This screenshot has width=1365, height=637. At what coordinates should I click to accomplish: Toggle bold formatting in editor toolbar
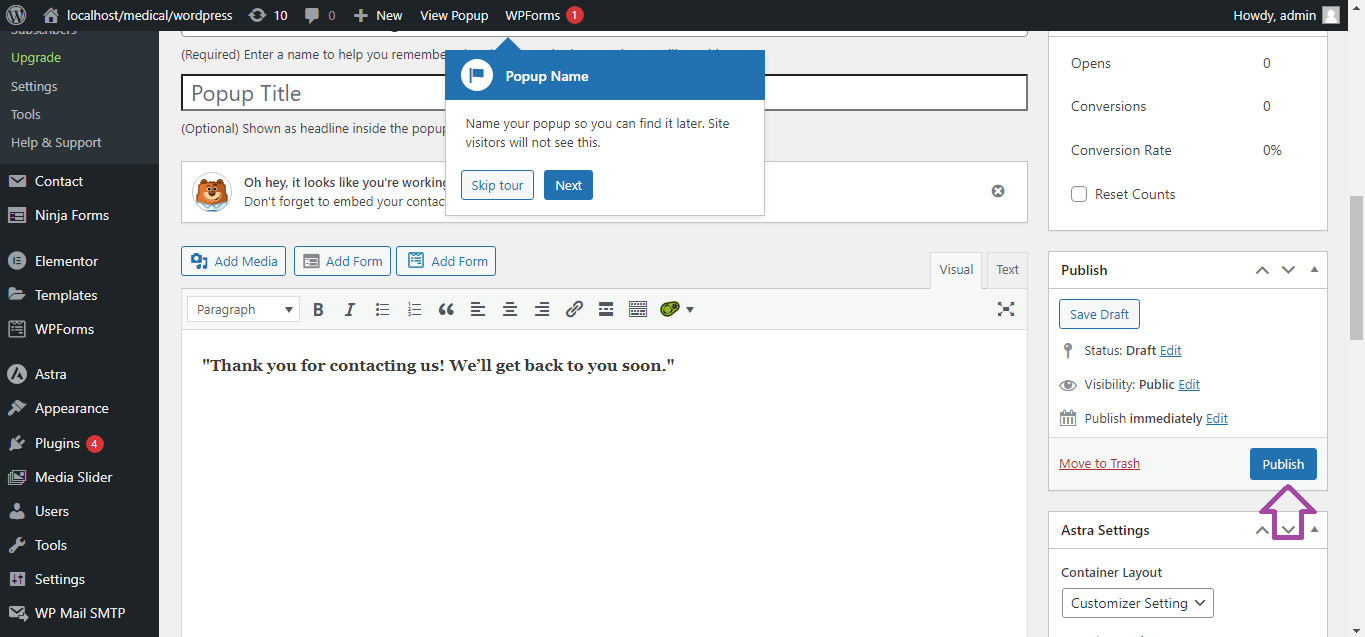coord(318,310)
